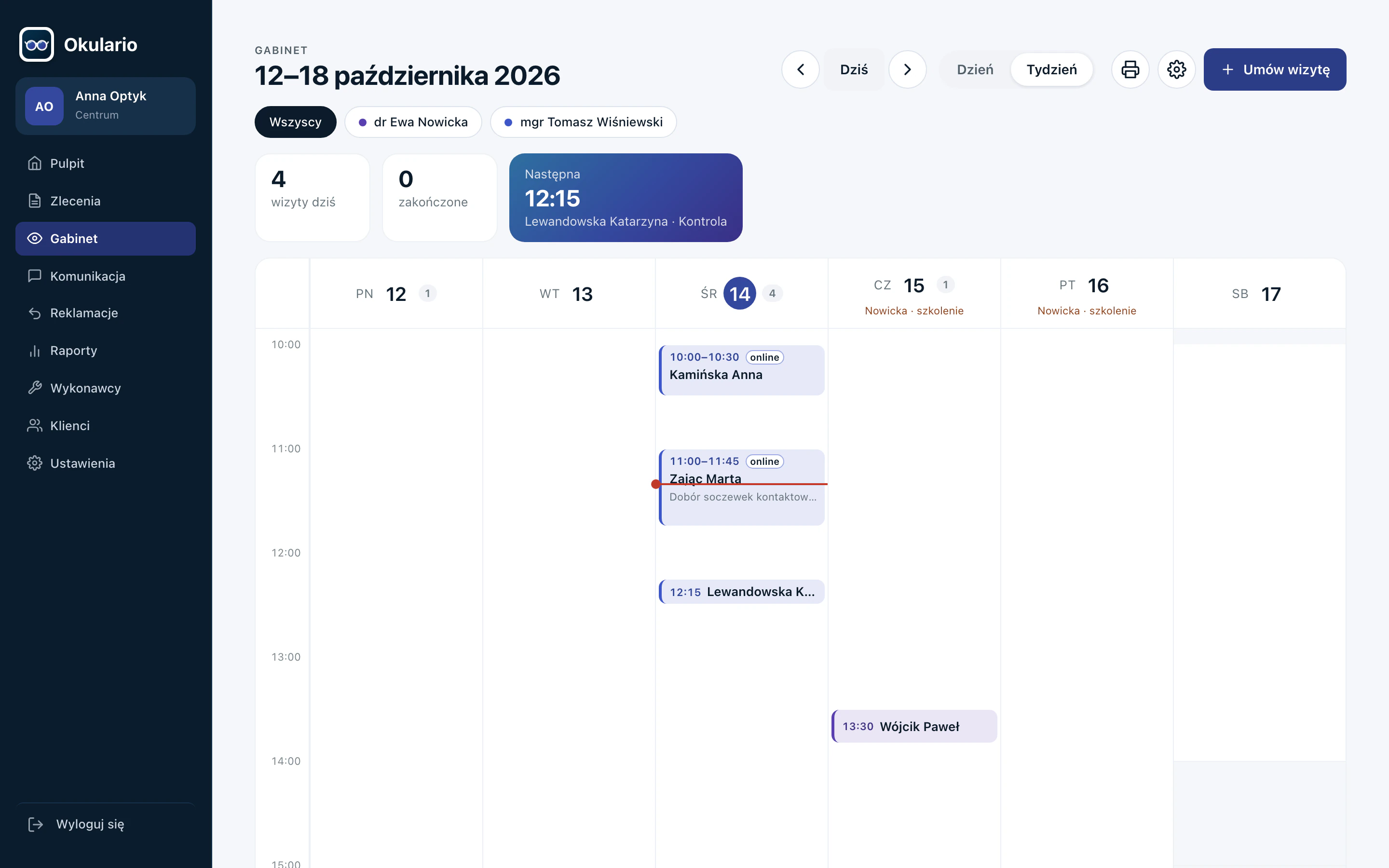1389x868 pixels.
Task: Open Wykonawcy wrench icon
Action: tap(34, 388)
